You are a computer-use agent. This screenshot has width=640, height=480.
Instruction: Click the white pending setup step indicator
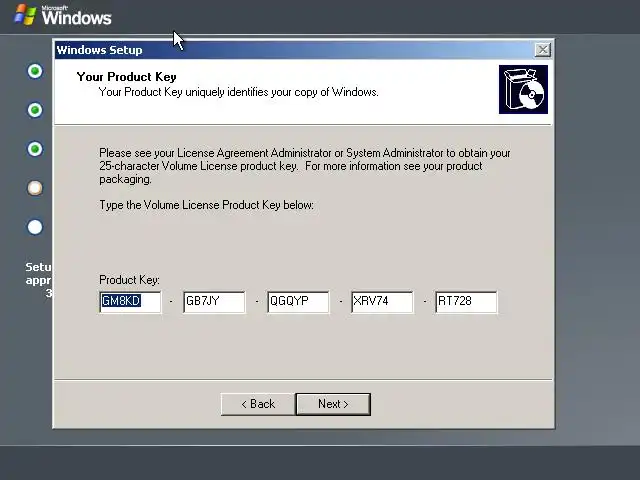pyautogui.click(x=35, y=227)
